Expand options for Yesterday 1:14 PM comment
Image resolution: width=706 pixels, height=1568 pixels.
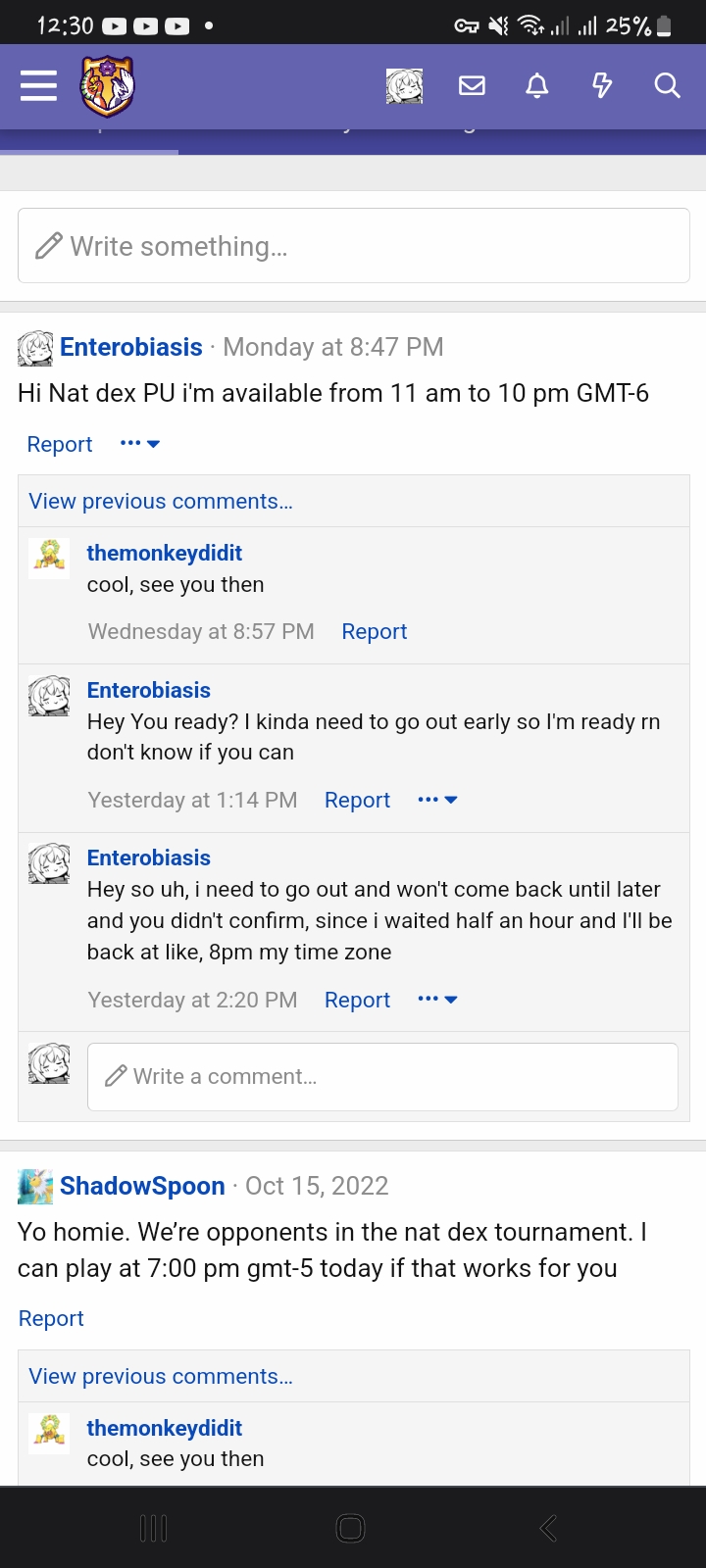pyautogui.click(x=437, y=801)
